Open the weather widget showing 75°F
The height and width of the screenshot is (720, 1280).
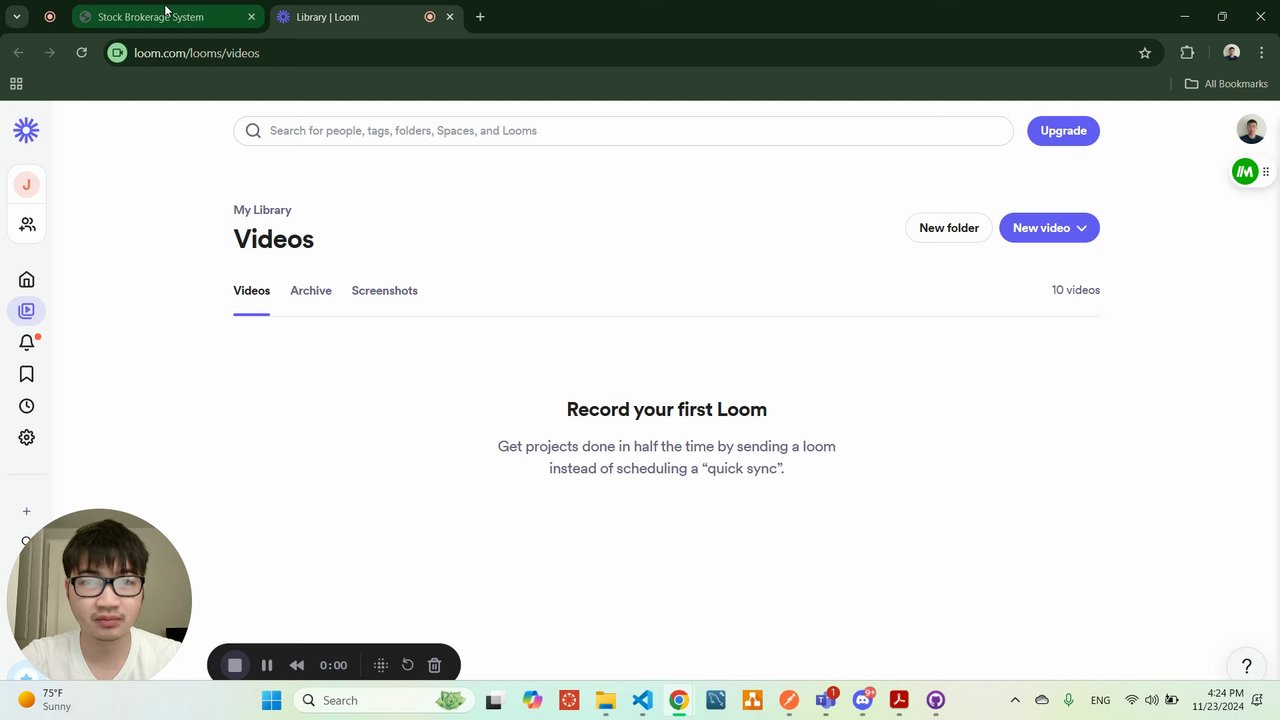click(46, 700)
